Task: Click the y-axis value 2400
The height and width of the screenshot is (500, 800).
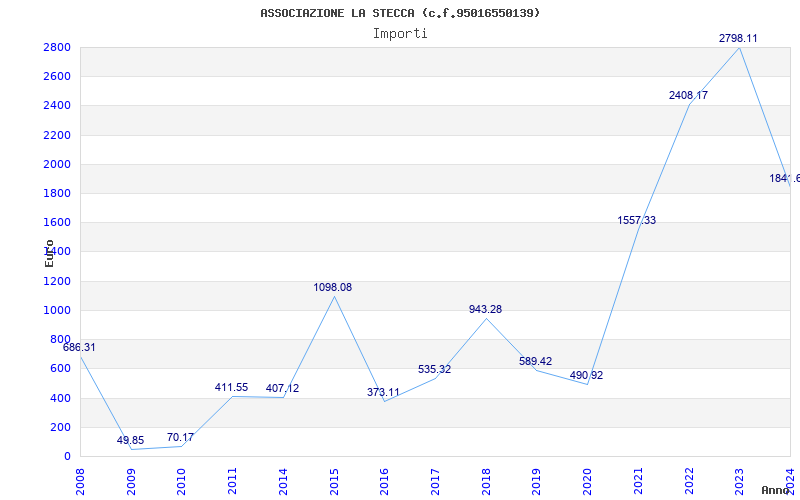Action: coord(58,106)
